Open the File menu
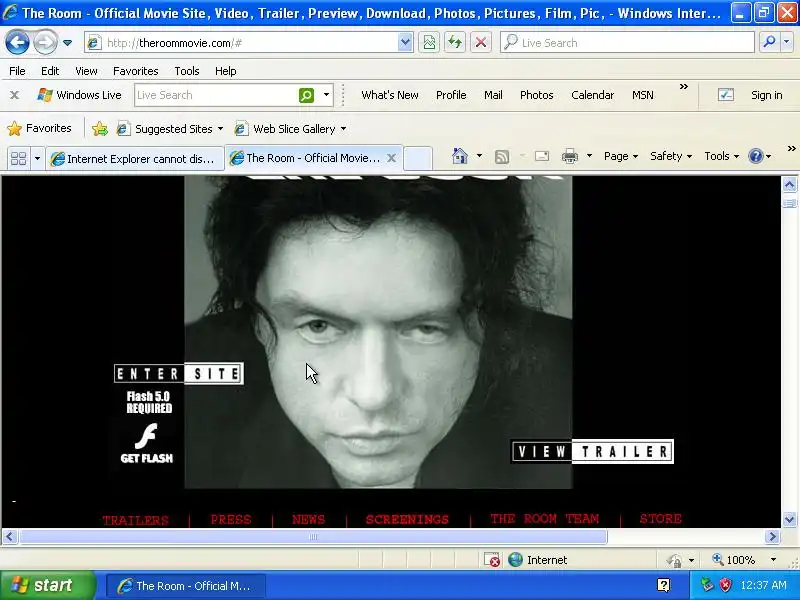This screenshot has height=600, width=800. tap(17, 71)
